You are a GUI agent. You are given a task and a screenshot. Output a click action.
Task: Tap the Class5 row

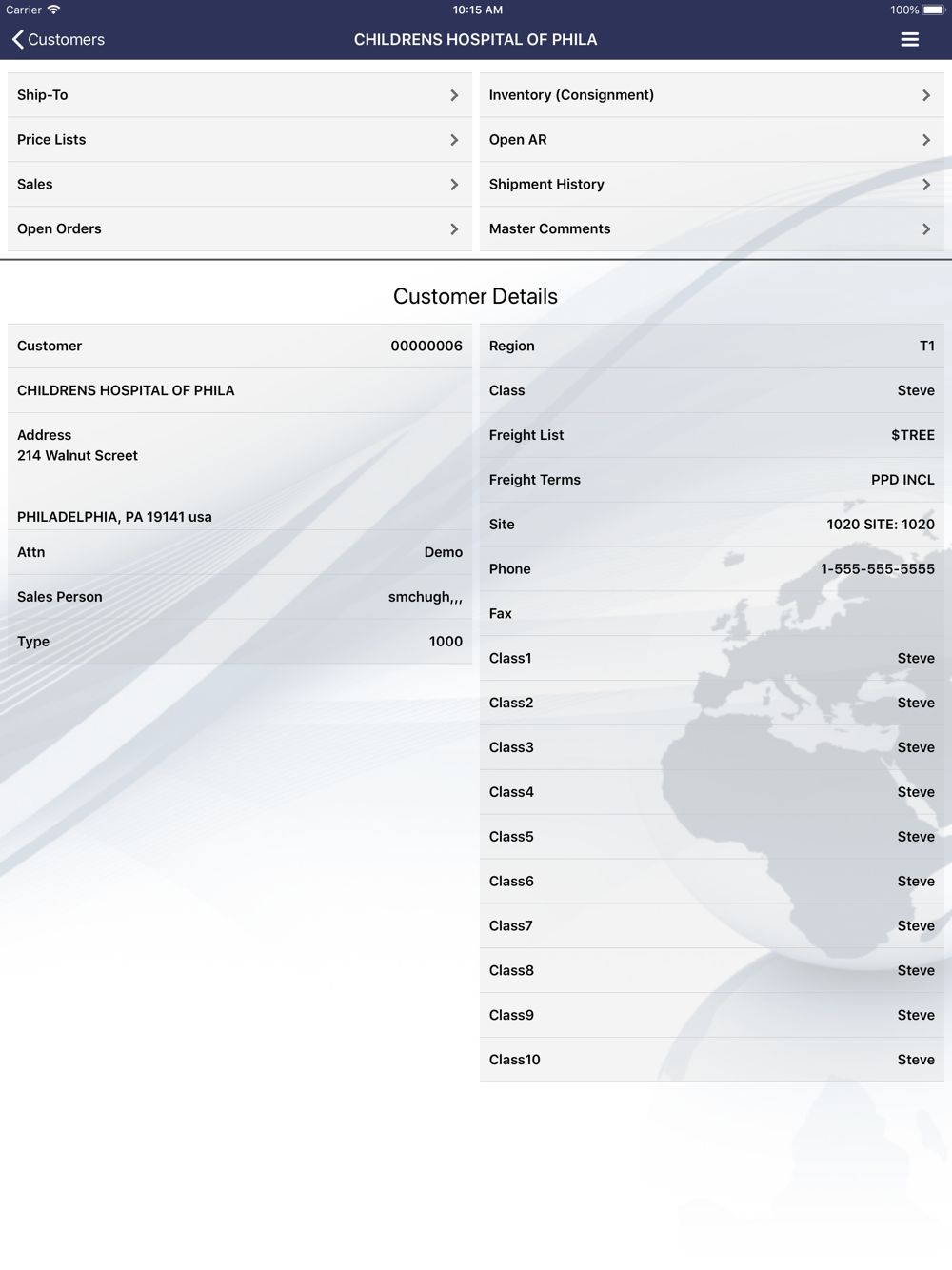click(x=712, y=838)
